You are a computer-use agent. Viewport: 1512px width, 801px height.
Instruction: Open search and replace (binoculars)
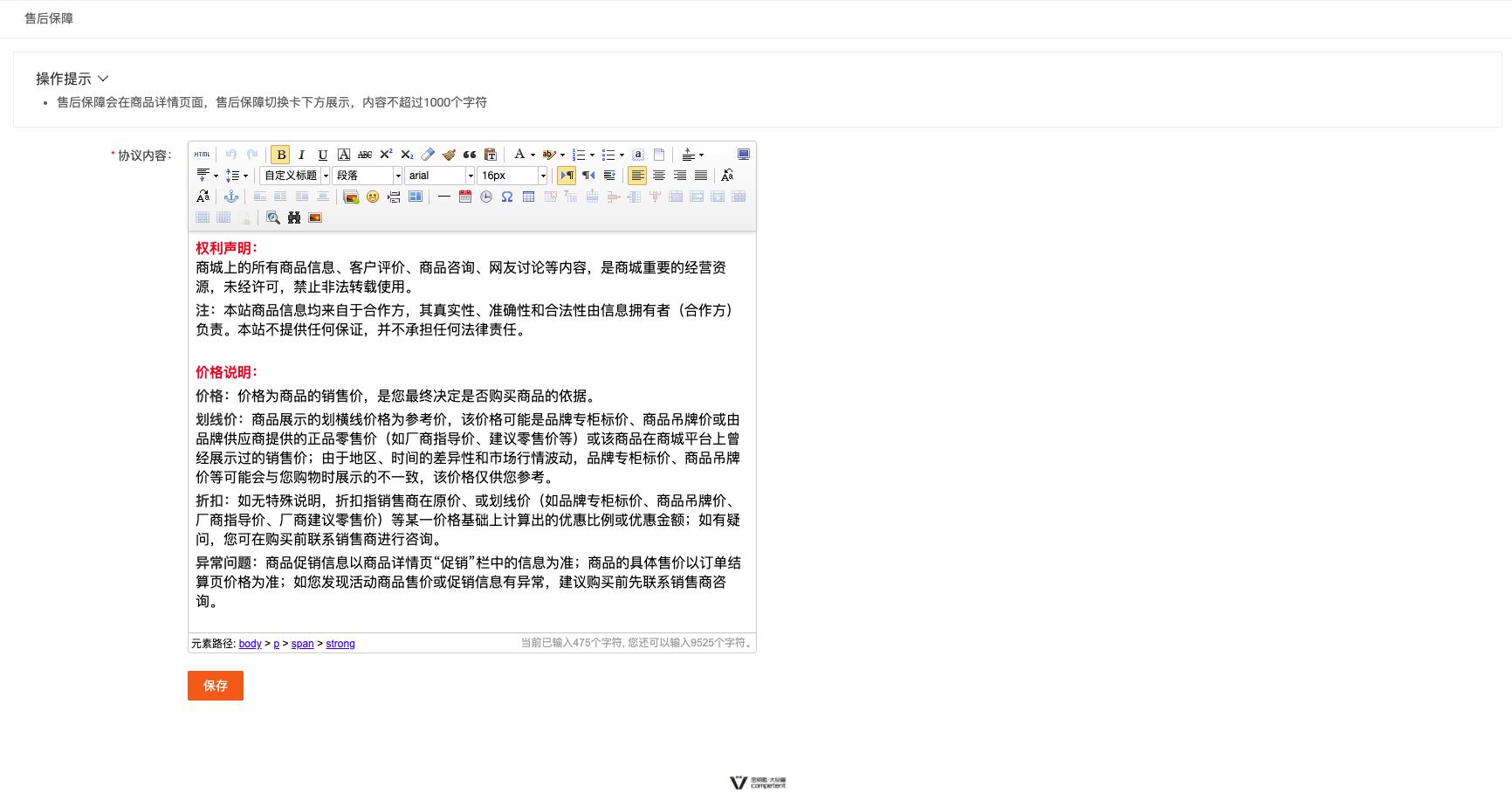(294, 218)
